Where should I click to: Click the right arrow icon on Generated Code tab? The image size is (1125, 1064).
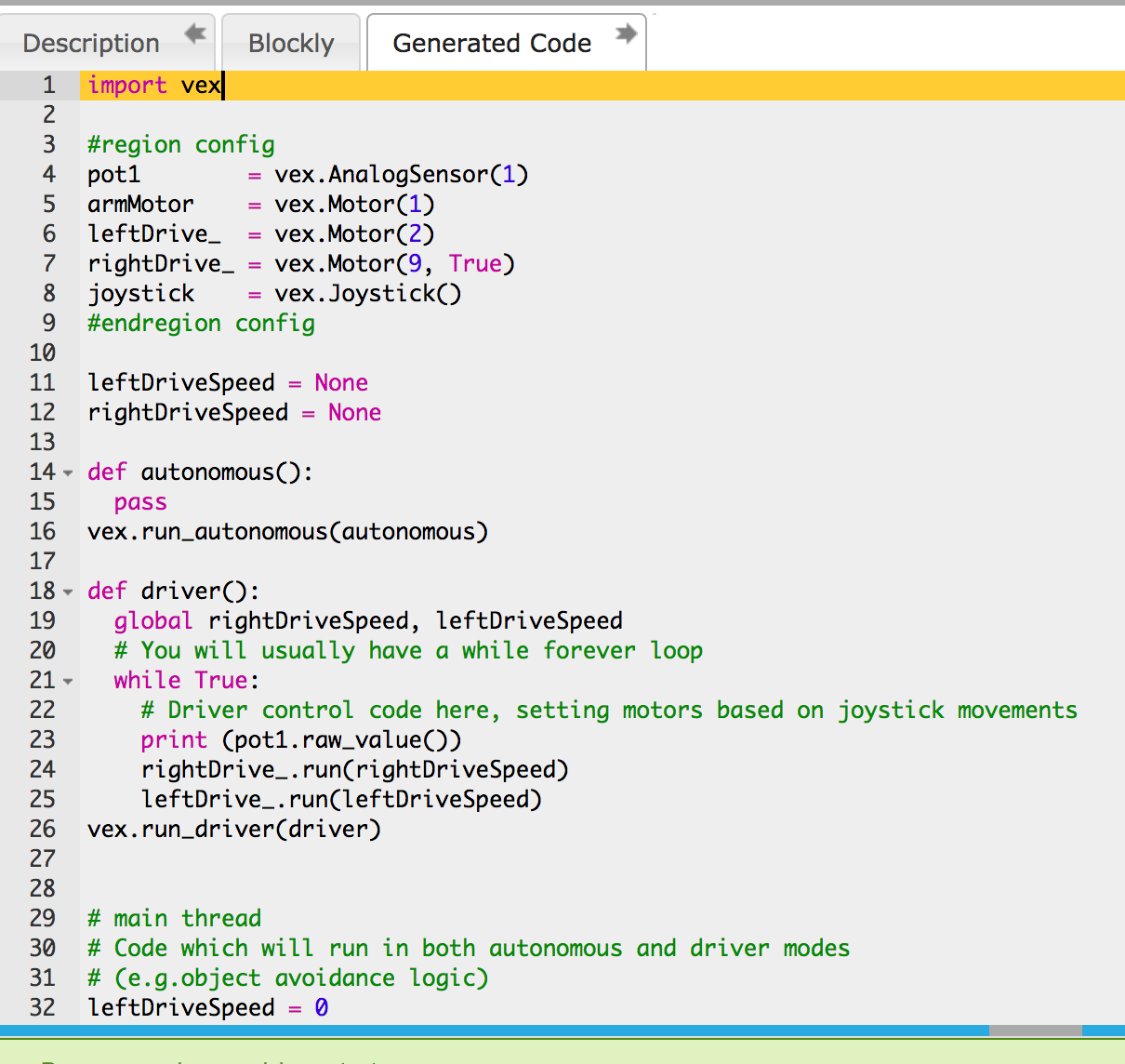tap(627, 33)
